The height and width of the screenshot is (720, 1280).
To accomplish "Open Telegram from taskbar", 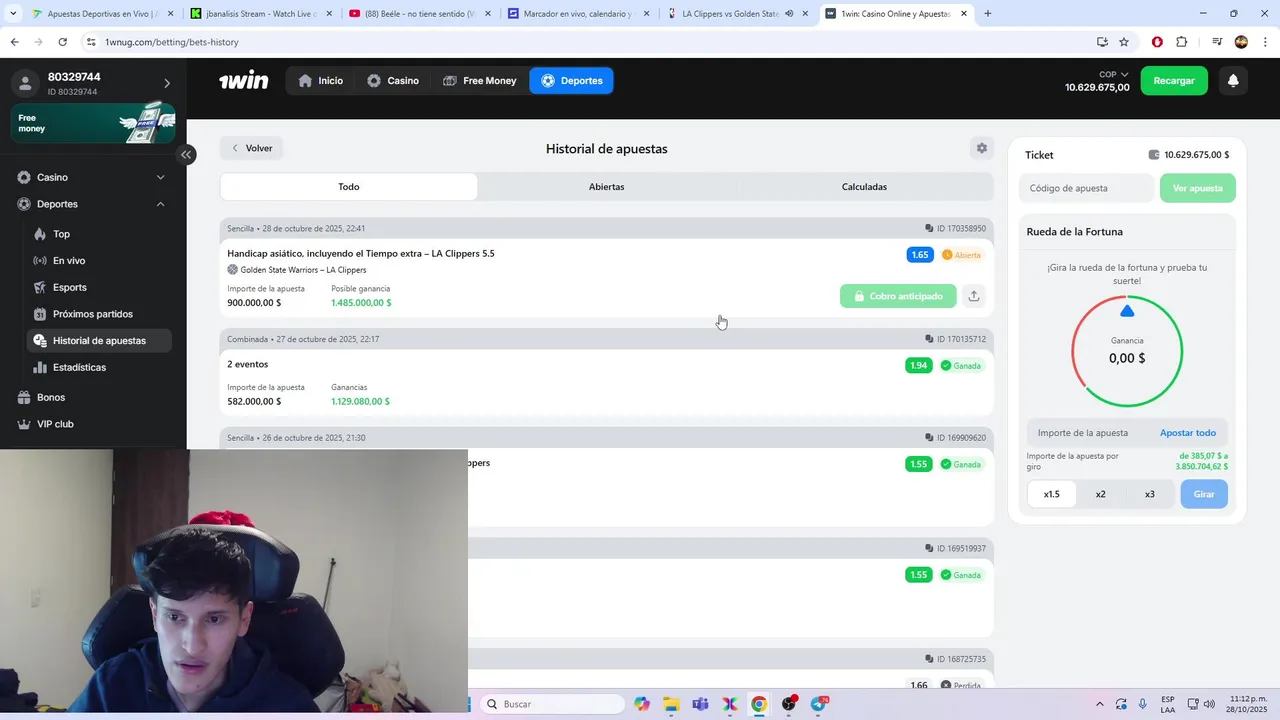I will click(819, 704).
